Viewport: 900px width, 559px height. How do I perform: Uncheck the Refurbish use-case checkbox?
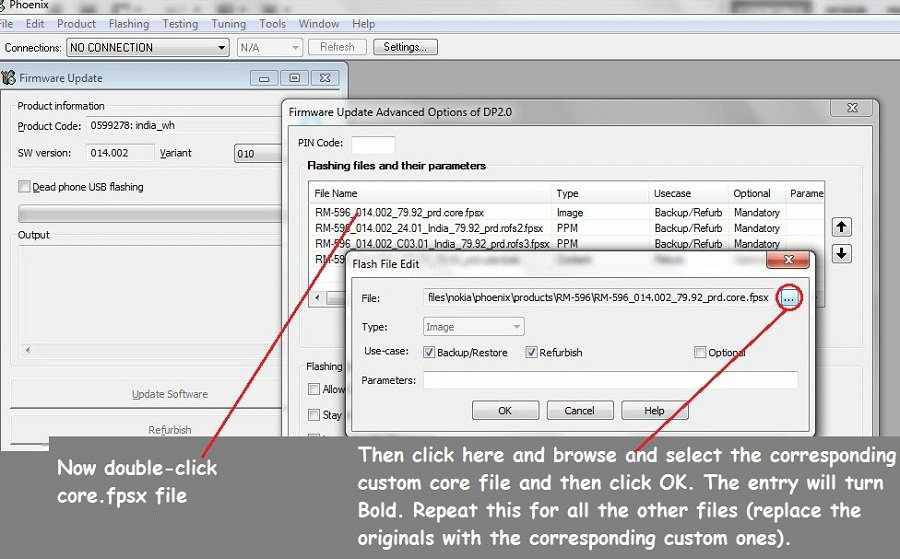pos(531,352)
